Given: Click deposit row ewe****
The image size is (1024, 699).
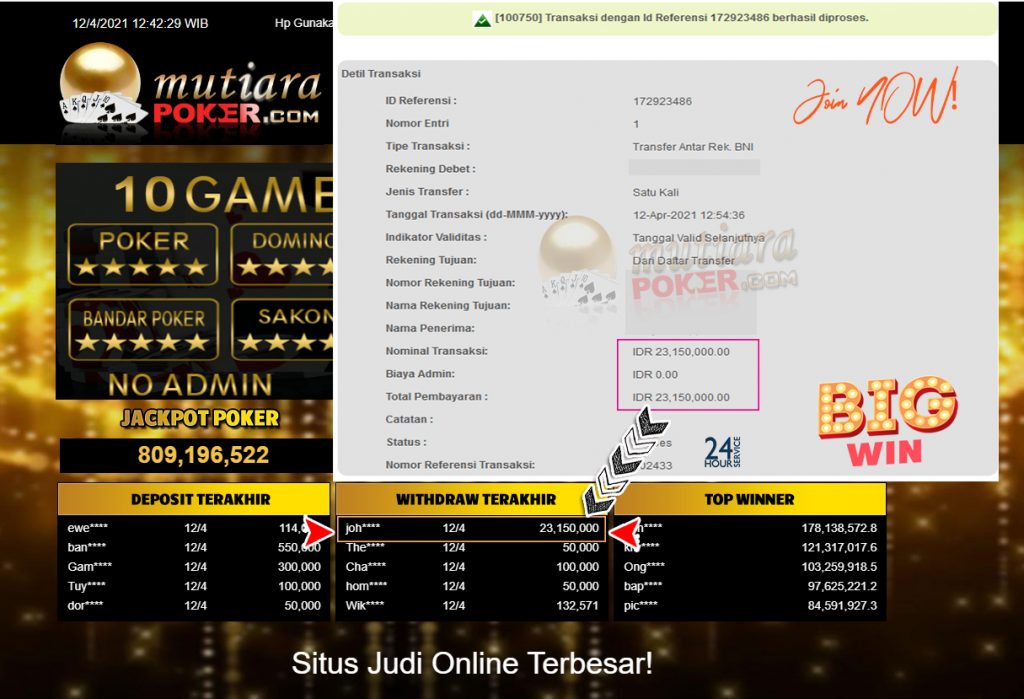Looking at the screenshot, I should [194, 528].
